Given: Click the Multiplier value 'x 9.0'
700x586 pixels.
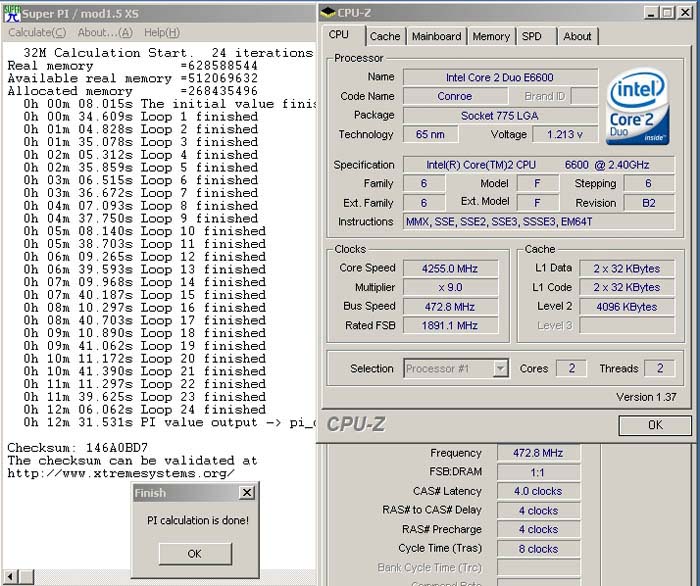Looking at the screenshot, I should coord(450,287).
